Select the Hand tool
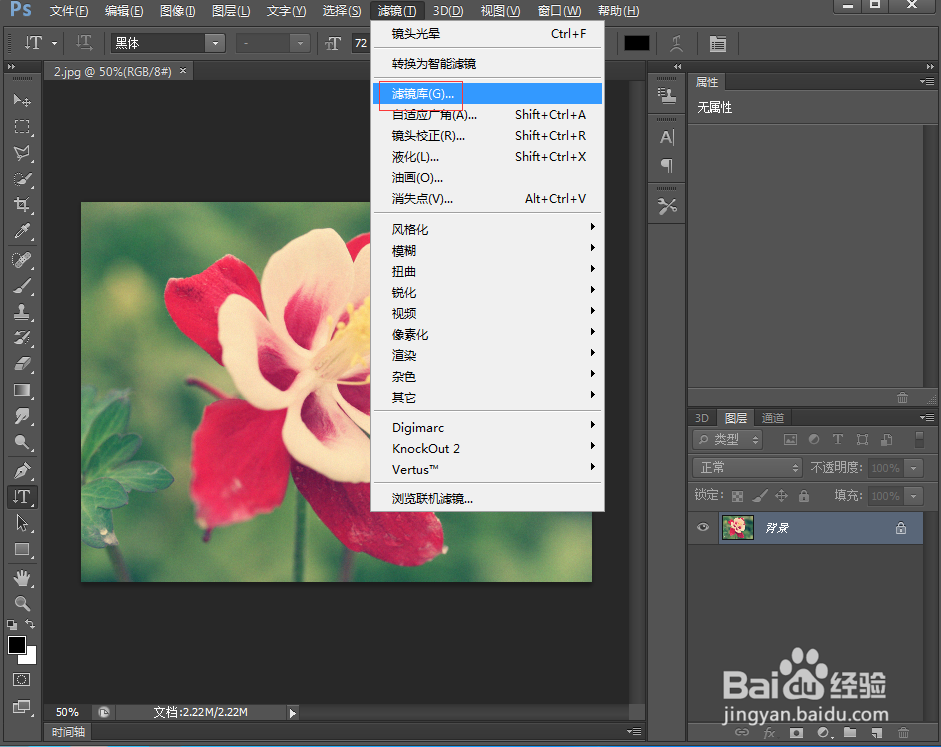This screenshot has width=941, height=747. (x=22, y=578)
